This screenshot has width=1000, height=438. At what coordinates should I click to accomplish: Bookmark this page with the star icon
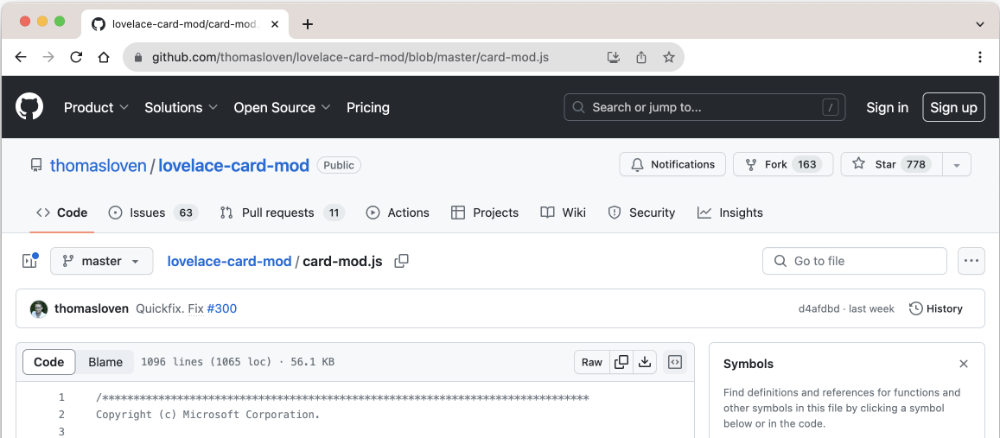tap(668, 57)
